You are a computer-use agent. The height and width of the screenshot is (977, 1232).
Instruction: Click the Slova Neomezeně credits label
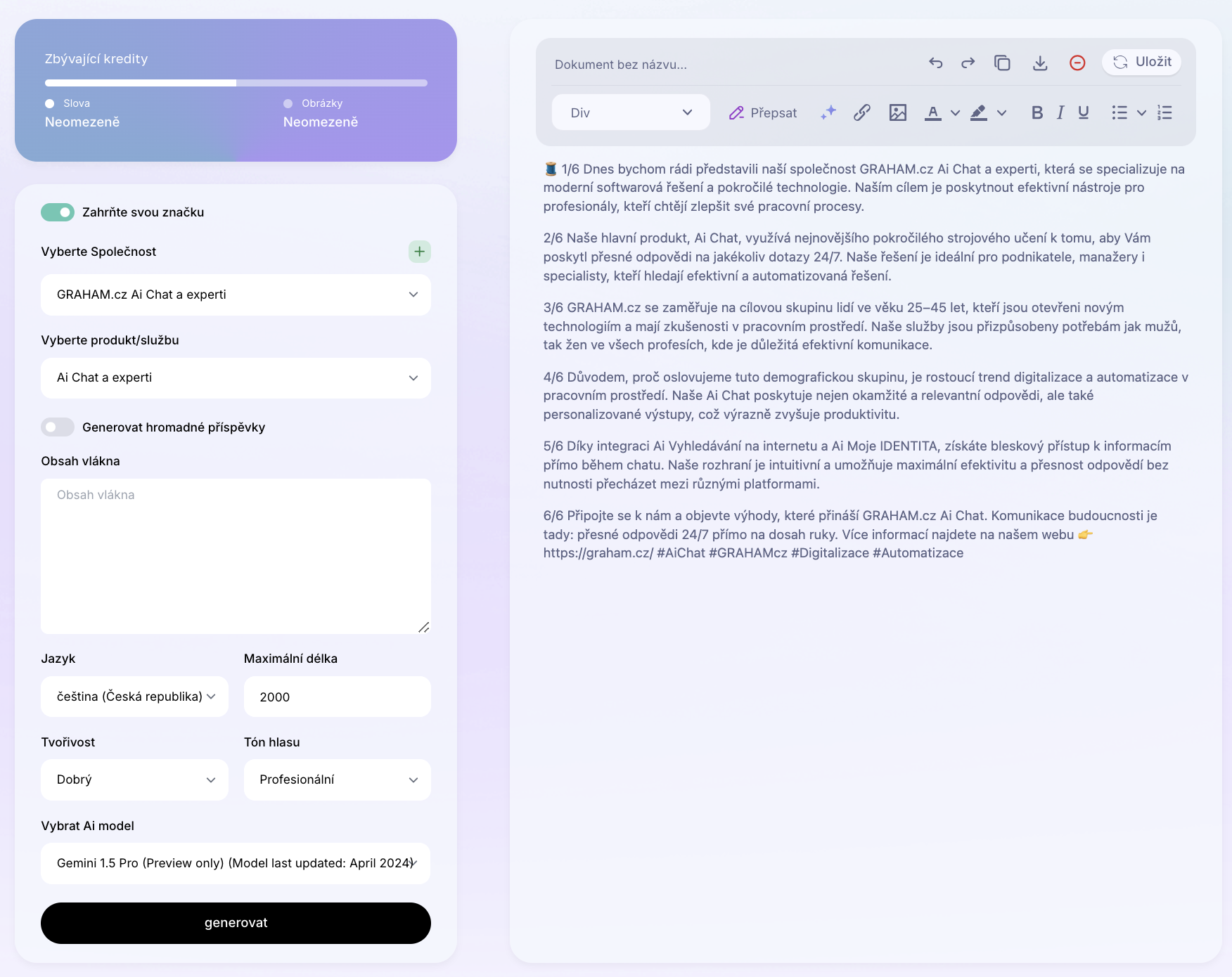[82, 113]
